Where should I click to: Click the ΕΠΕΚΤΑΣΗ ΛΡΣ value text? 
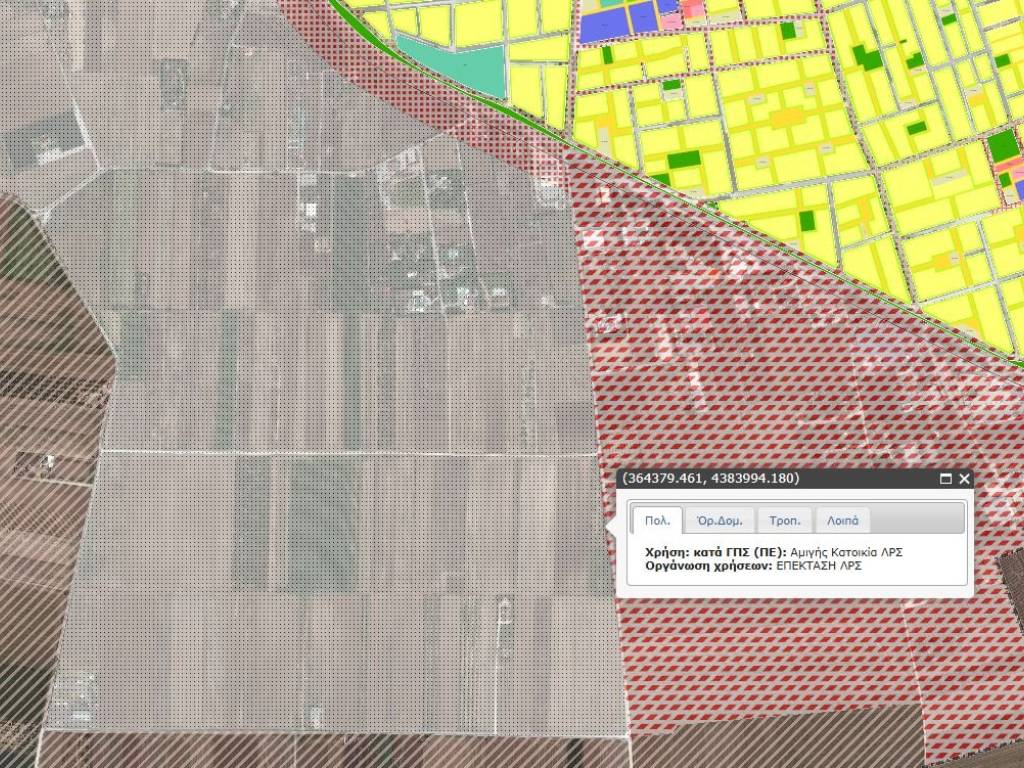tap(819, 566)
